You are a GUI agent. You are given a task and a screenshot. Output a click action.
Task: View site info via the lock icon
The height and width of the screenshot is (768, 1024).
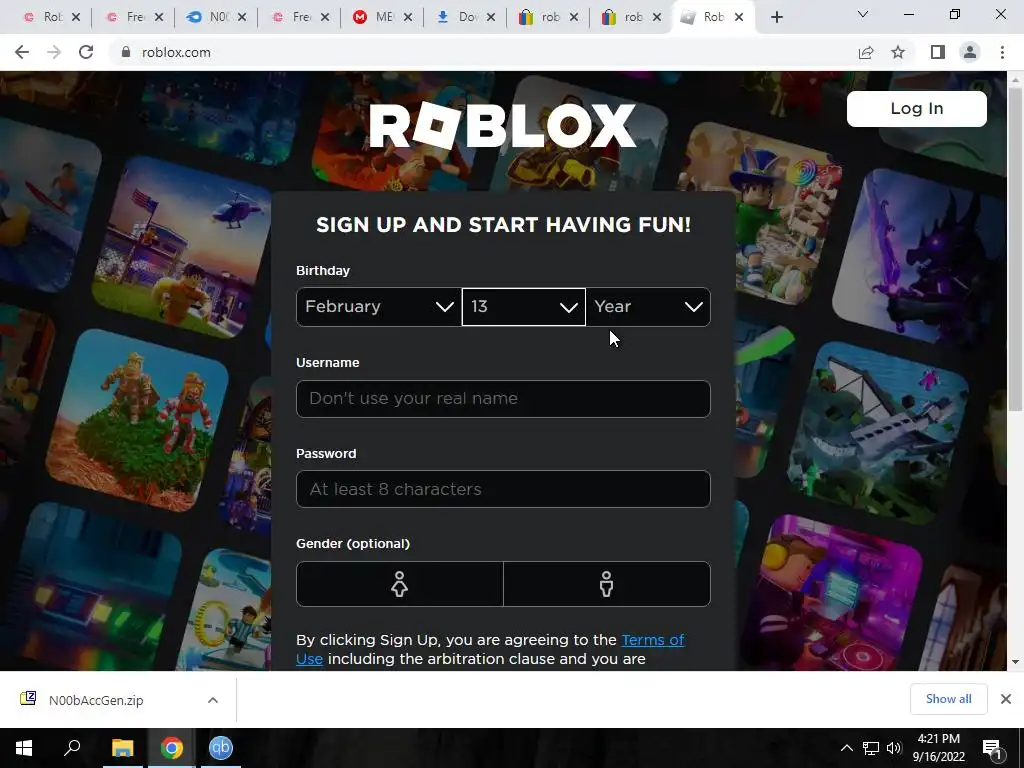tap(126, 52)
